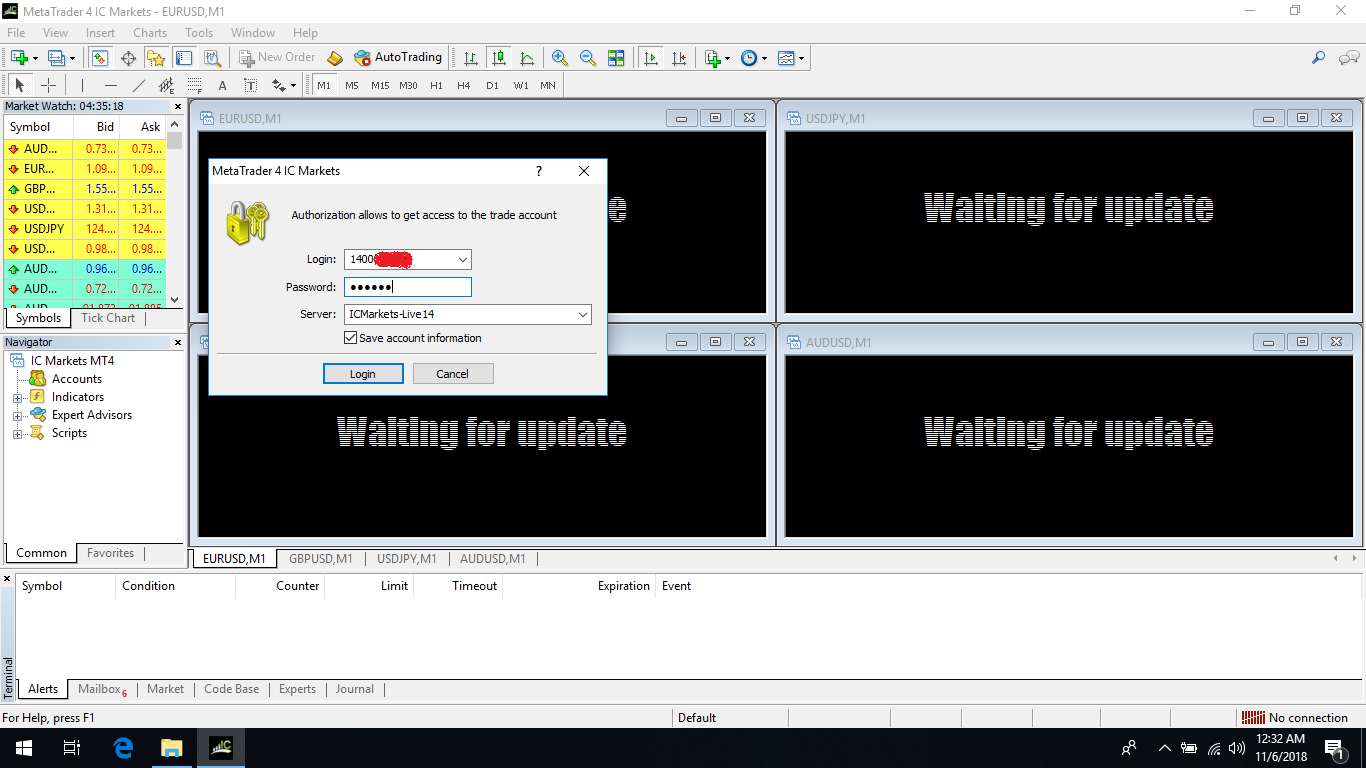Switch chart timeframe to W1
The width and height of the screenshot is (1366, 768).
pos(521,85)
